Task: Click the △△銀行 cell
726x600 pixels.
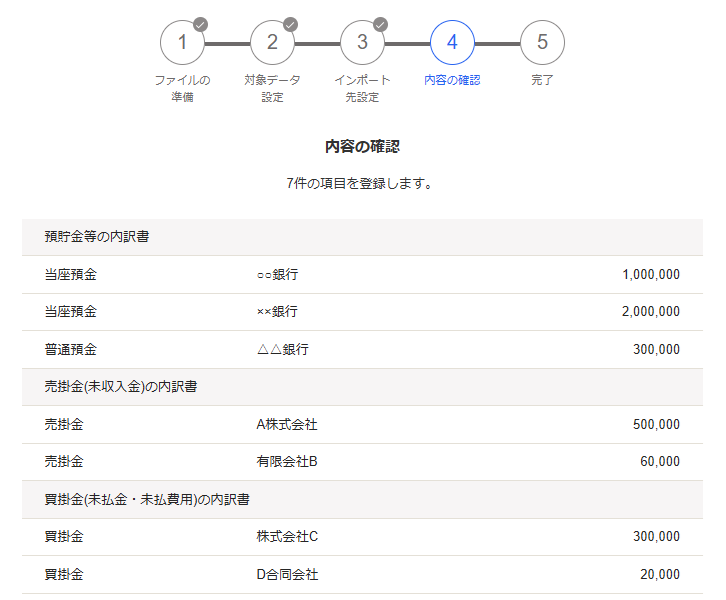Action: click(x=282, y=350)
